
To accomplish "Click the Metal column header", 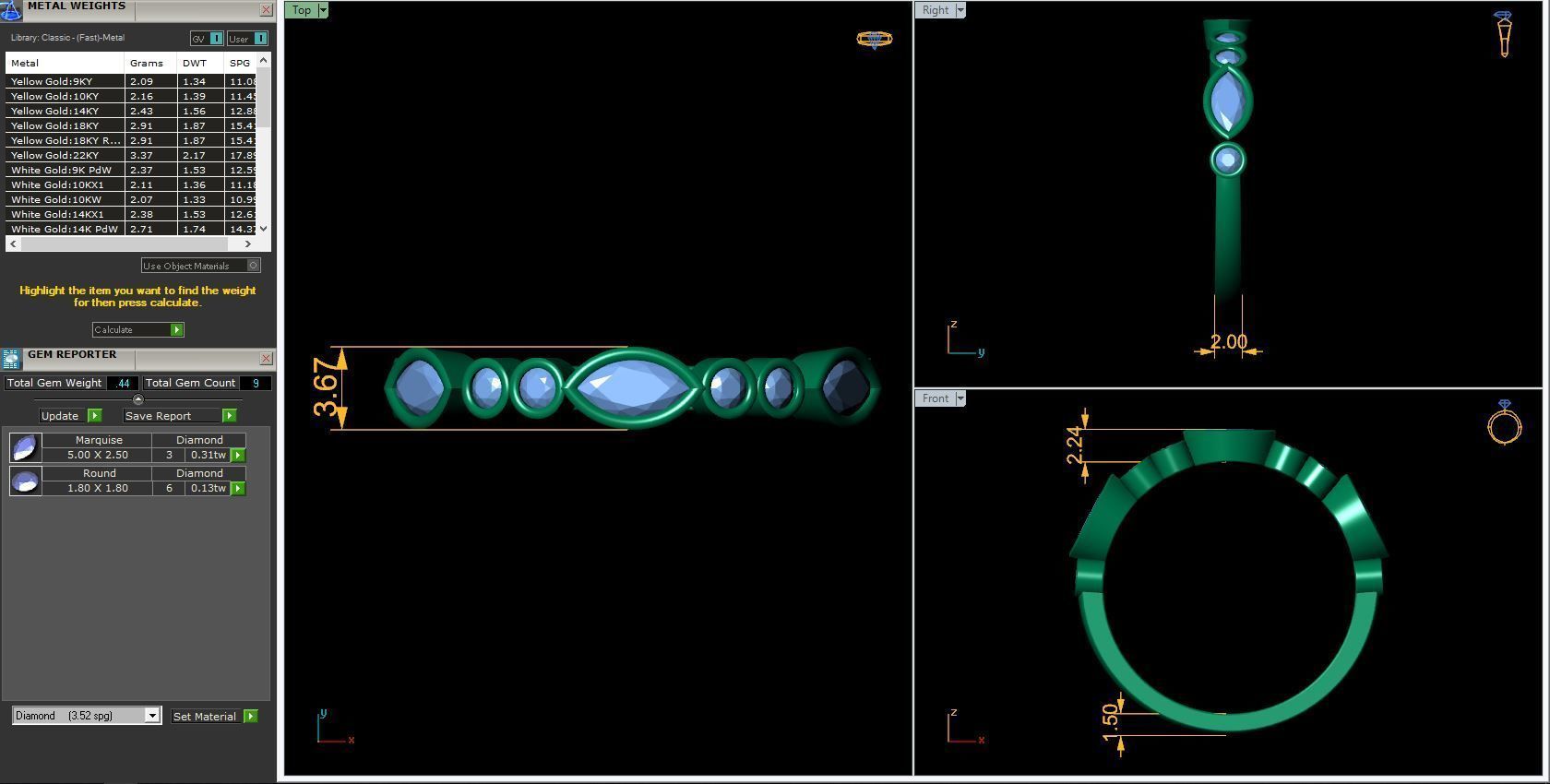I will pos(65,63).
